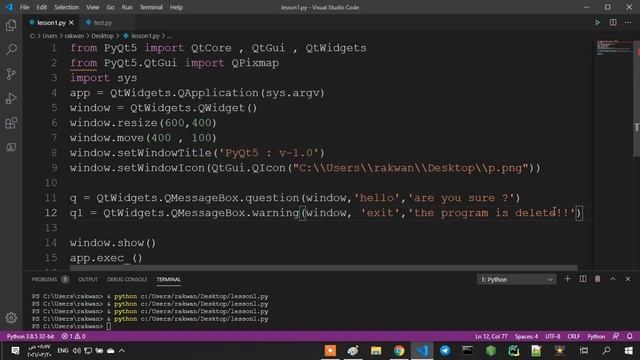Split the terminal panel
This screenshot has height=360, width=640.
click(583, 279)
